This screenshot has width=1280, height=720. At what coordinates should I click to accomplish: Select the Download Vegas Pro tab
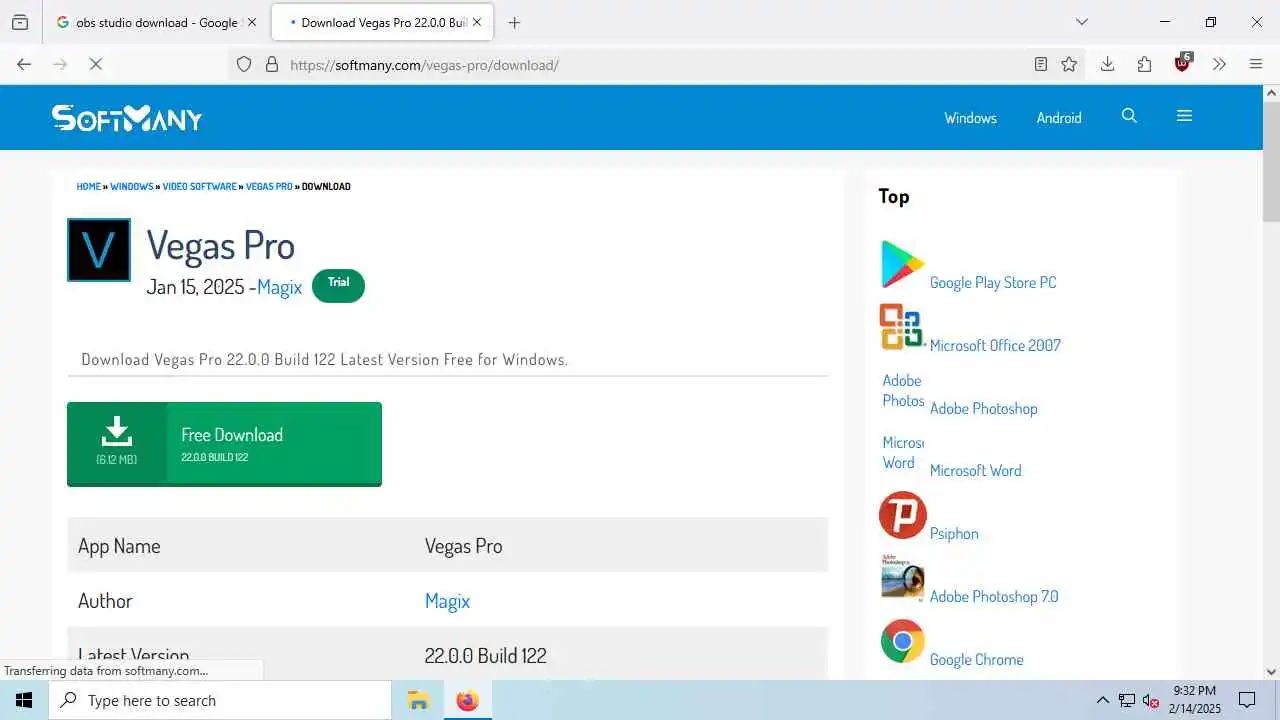(383, 22)
